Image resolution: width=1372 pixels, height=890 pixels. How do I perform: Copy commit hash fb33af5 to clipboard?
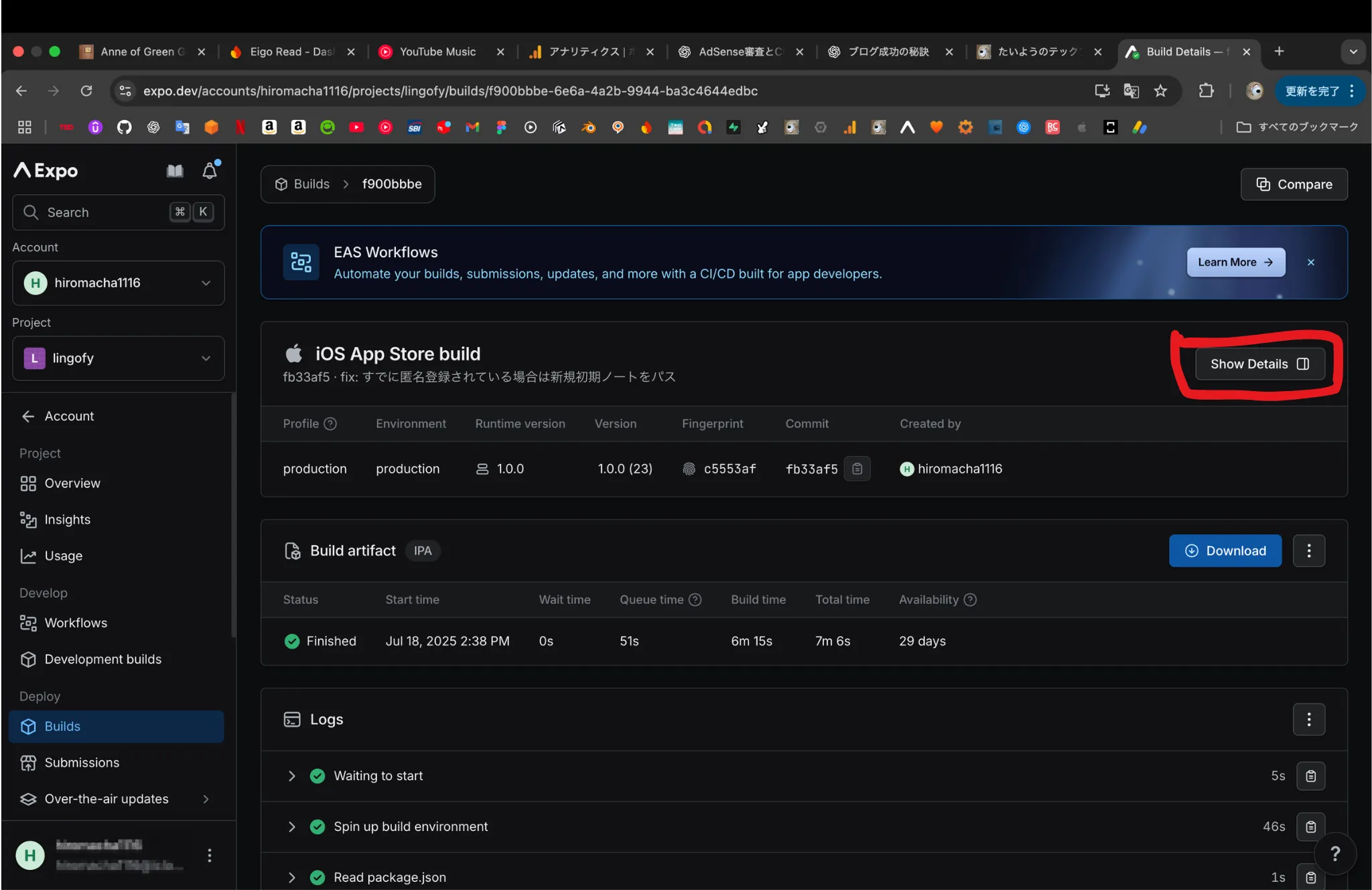coord(857,469)
